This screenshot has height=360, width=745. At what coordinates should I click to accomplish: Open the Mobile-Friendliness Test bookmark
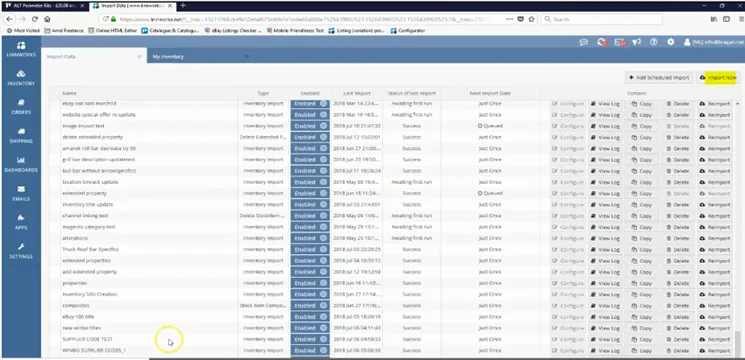click(295, 30)
